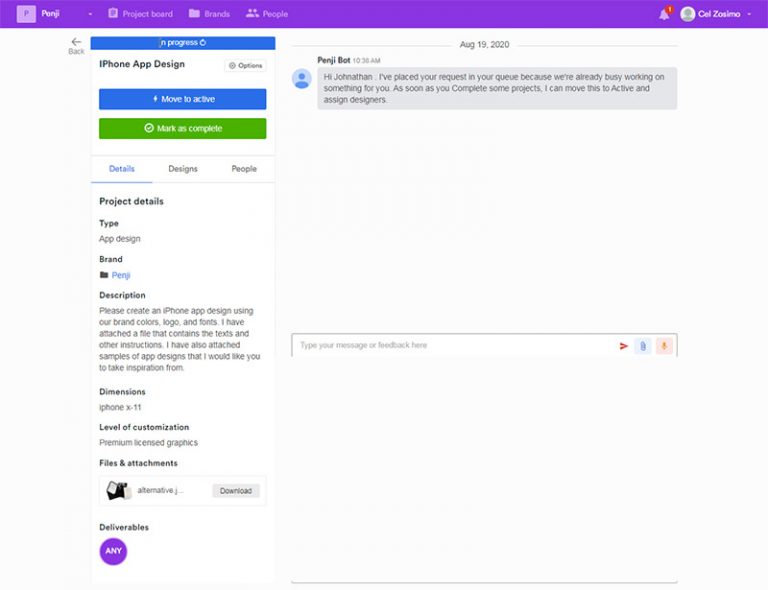The image size is (768, 590).
Task: Download the alternative.j... attachment
Action: (x=236, y=491)
